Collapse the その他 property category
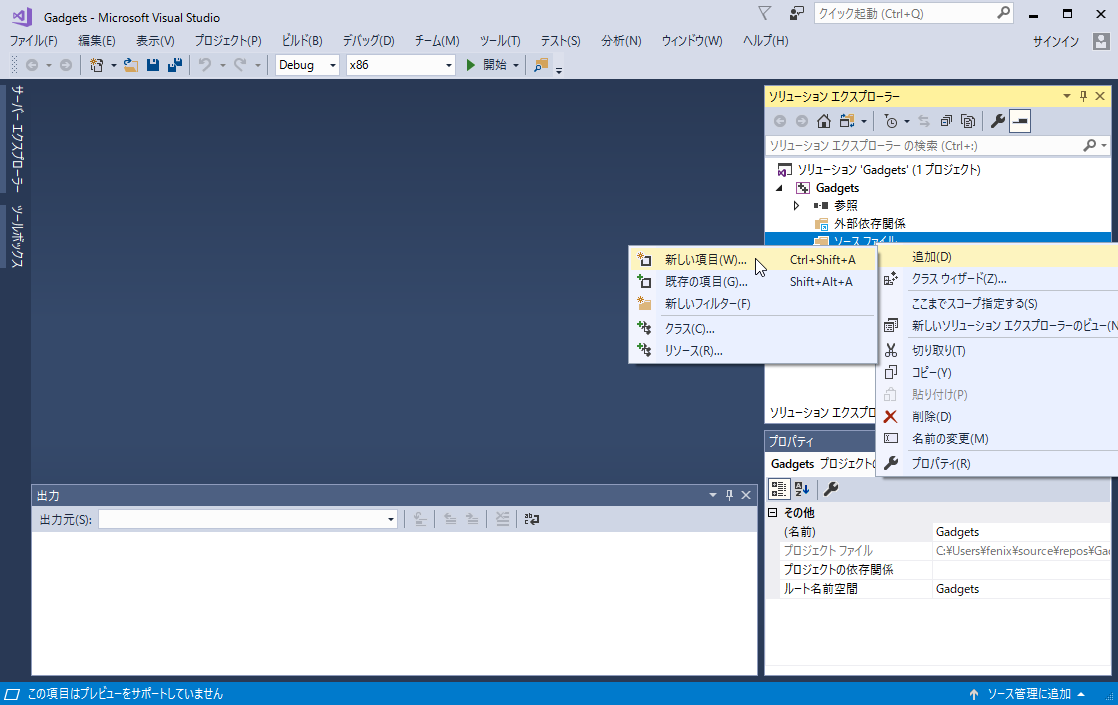Viewport: 1118px width, 705px height. pyautogui.click(x=772, y=513)
